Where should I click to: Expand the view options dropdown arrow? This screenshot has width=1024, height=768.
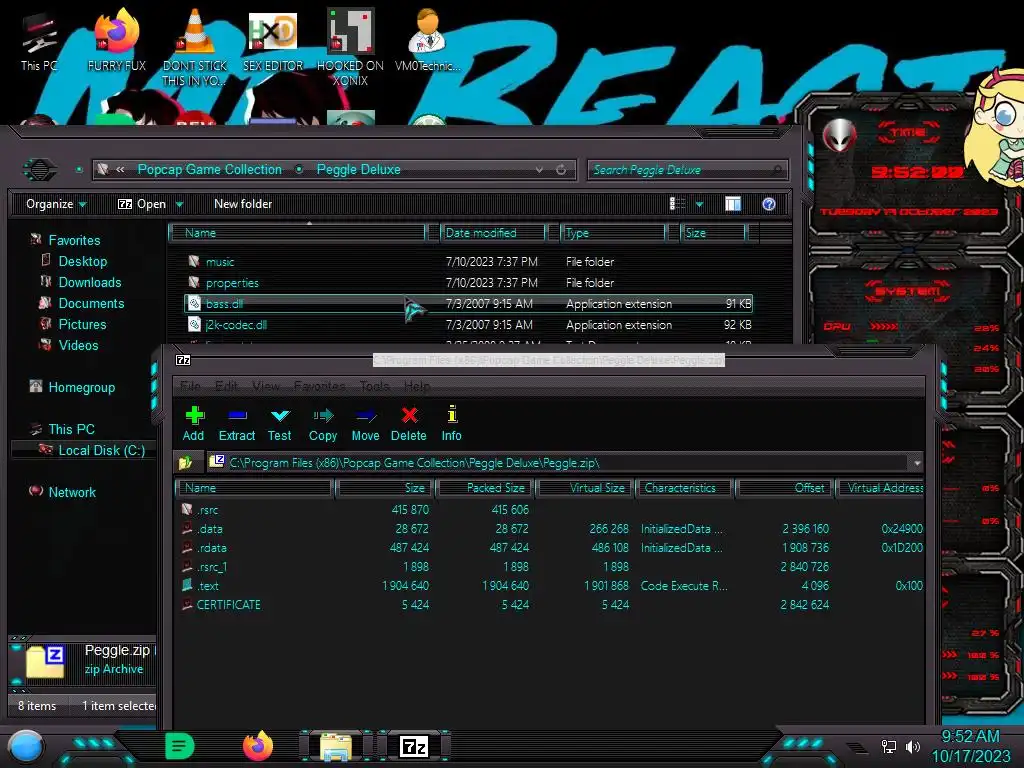[699, 204]
